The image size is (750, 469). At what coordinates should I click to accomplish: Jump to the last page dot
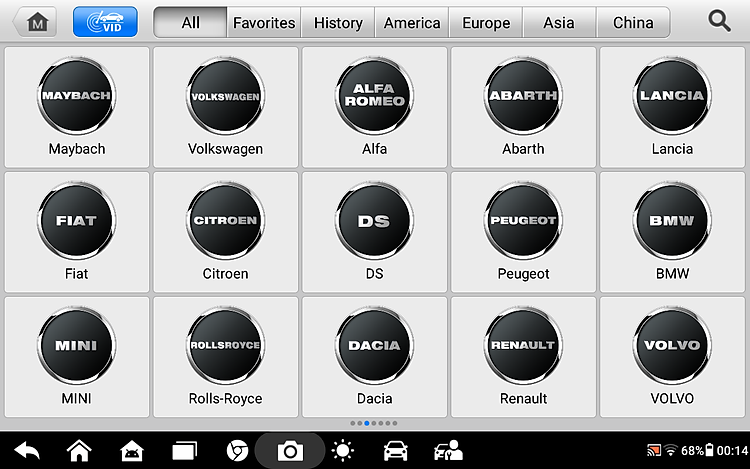395,423
